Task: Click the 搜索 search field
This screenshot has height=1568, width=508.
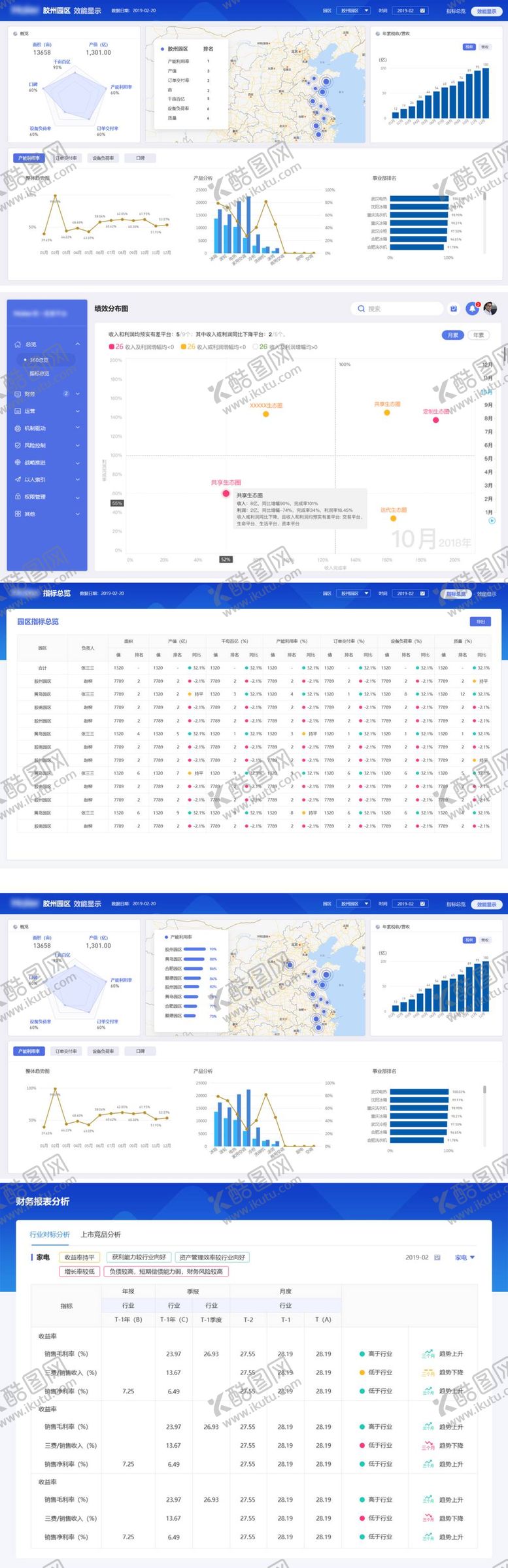Action: click(x=399, y=309)
